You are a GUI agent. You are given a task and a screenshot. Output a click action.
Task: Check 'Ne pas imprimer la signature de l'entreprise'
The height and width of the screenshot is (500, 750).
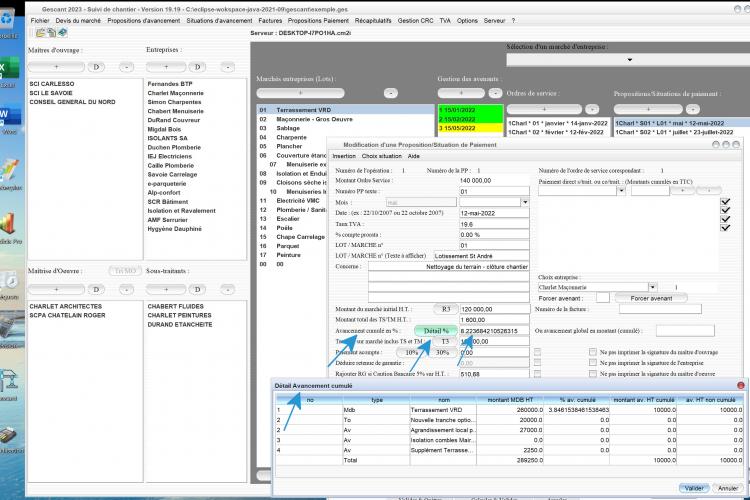pyautogui.click(x=593, y=363)
